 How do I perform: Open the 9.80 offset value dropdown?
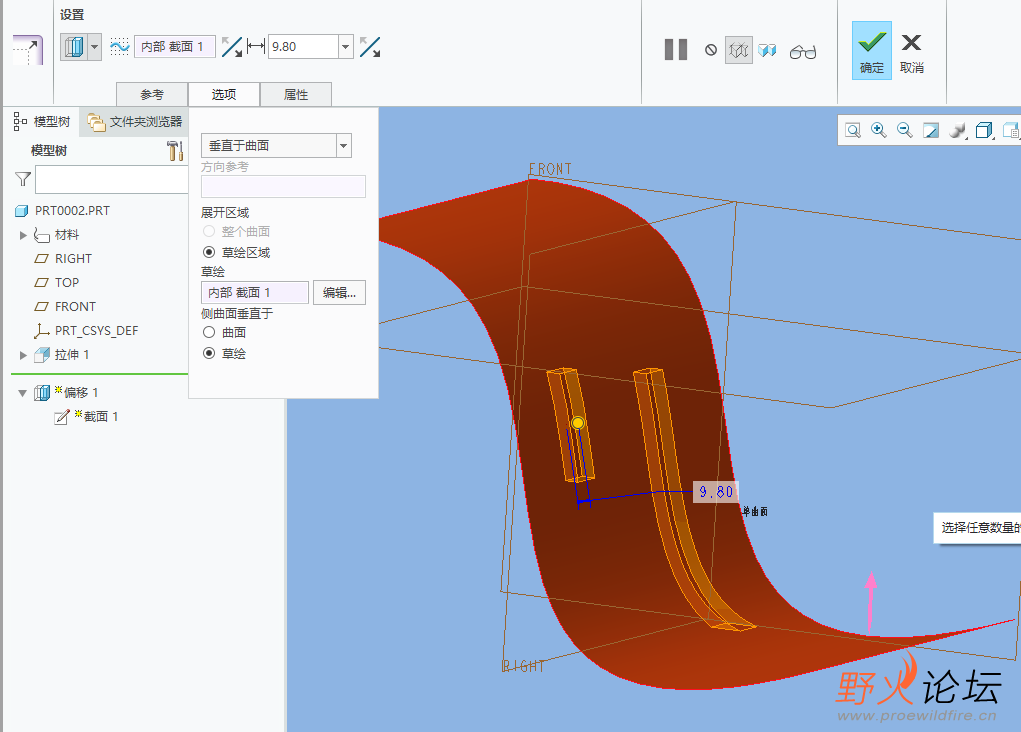(x=346, y=46)
